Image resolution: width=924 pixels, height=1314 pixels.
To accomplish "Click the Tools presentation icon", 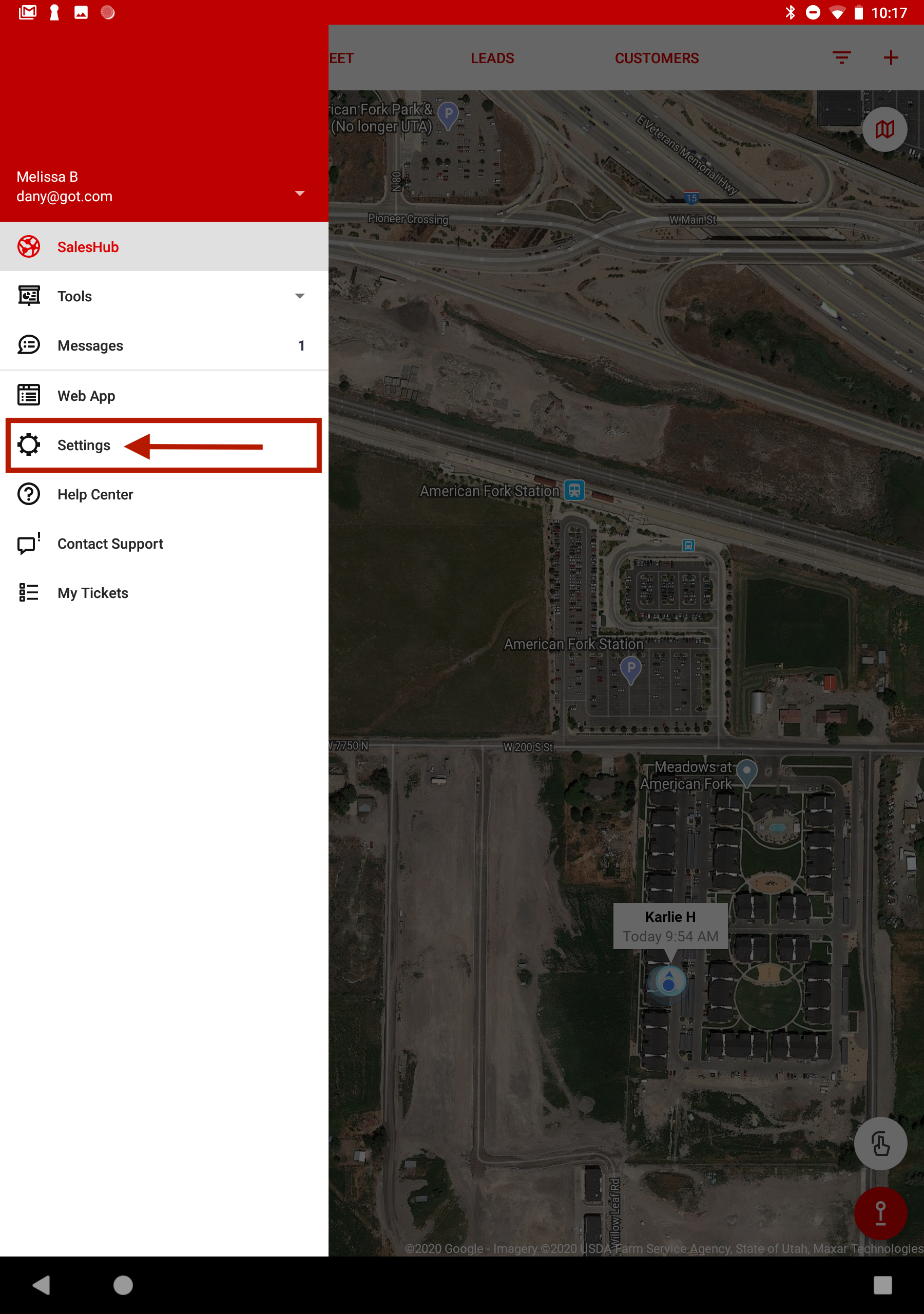I will (x=29, y=296).
